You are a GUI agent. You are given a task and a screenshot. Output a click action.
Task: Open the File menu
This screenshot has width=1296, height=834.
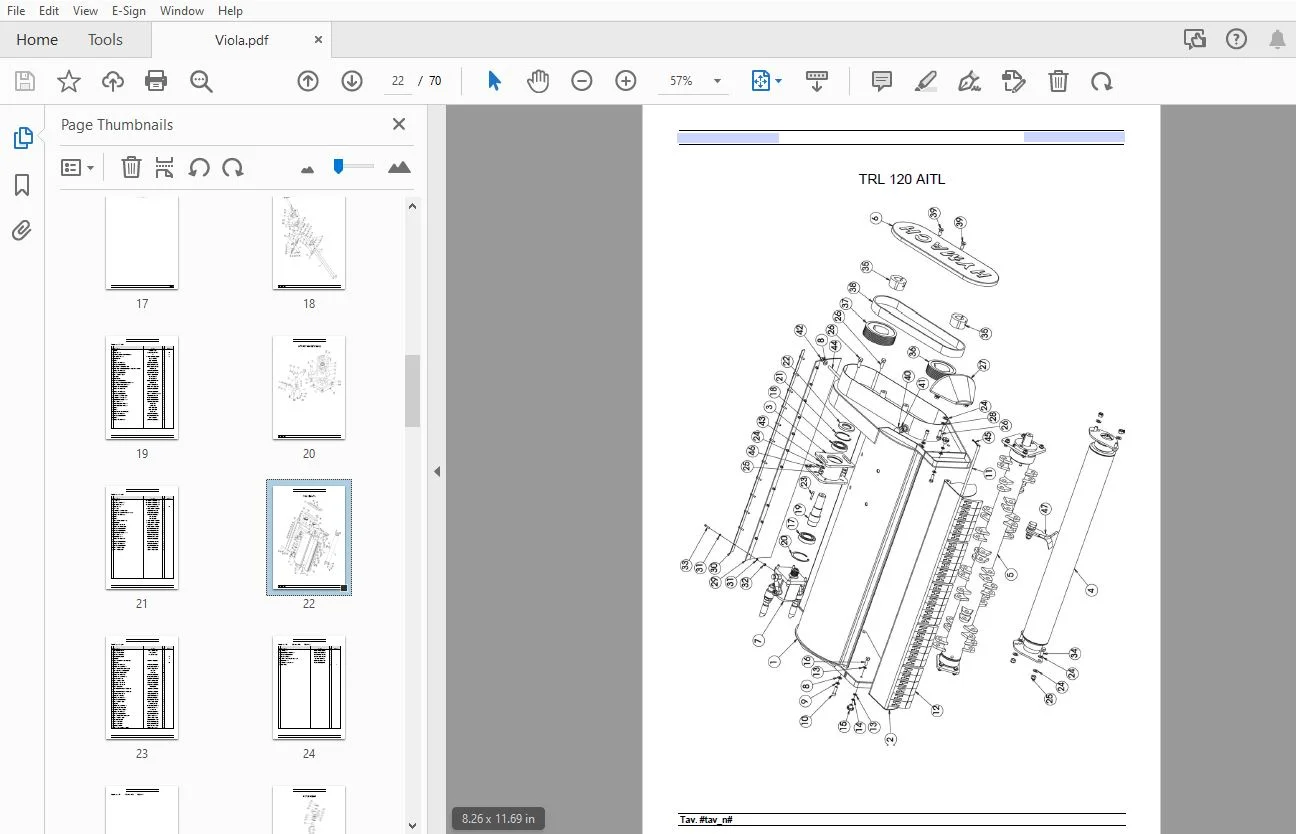pos(16,11)
